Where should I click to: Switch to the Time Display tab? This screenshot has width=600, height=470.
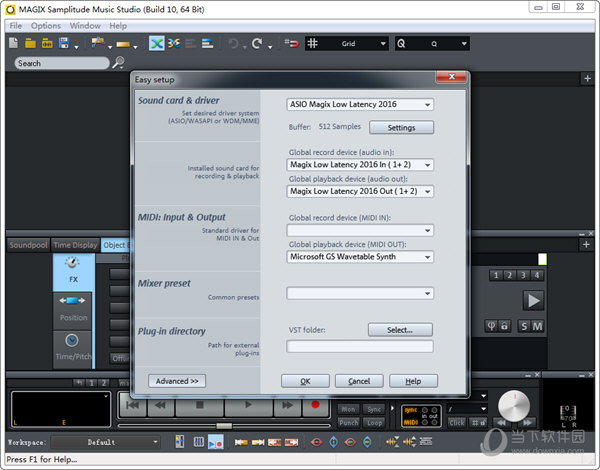[75, 245]
